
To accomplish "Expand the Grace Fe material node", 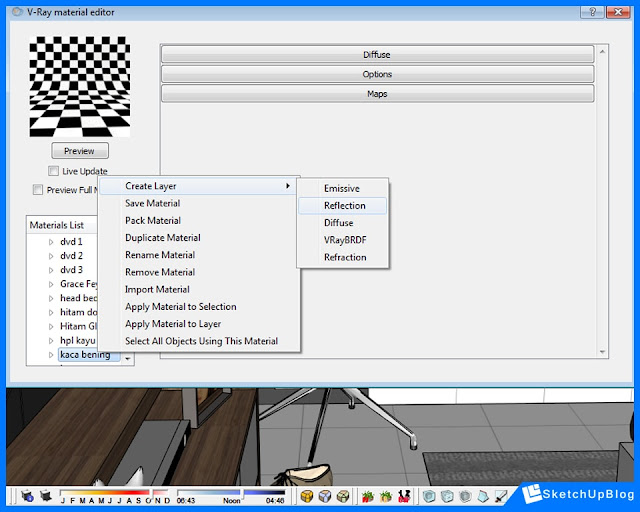I will [x=51, y=284].
